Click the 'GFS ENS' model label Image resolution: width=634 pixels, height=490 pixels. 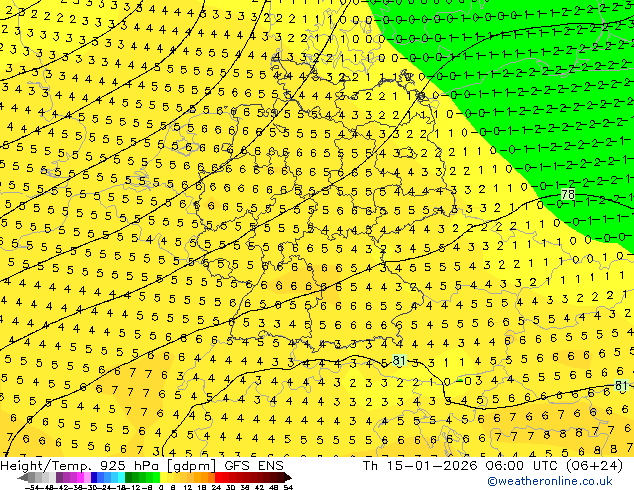click(x=254, y=466)
